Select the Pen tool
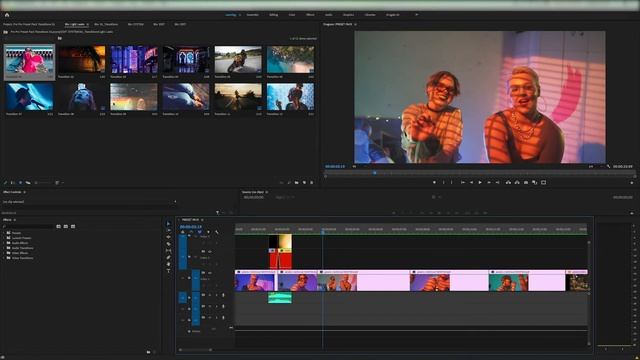This screenshot has height=360, width=640. (169, 257)
